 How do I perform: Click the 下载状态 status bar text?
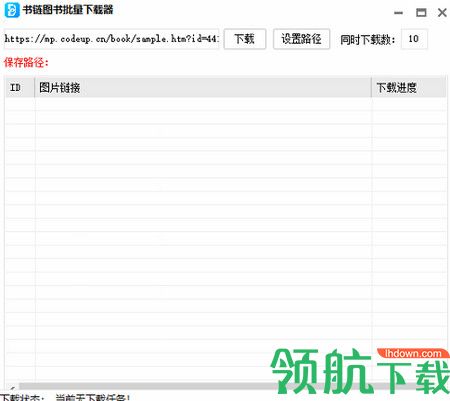pos(65,397)
